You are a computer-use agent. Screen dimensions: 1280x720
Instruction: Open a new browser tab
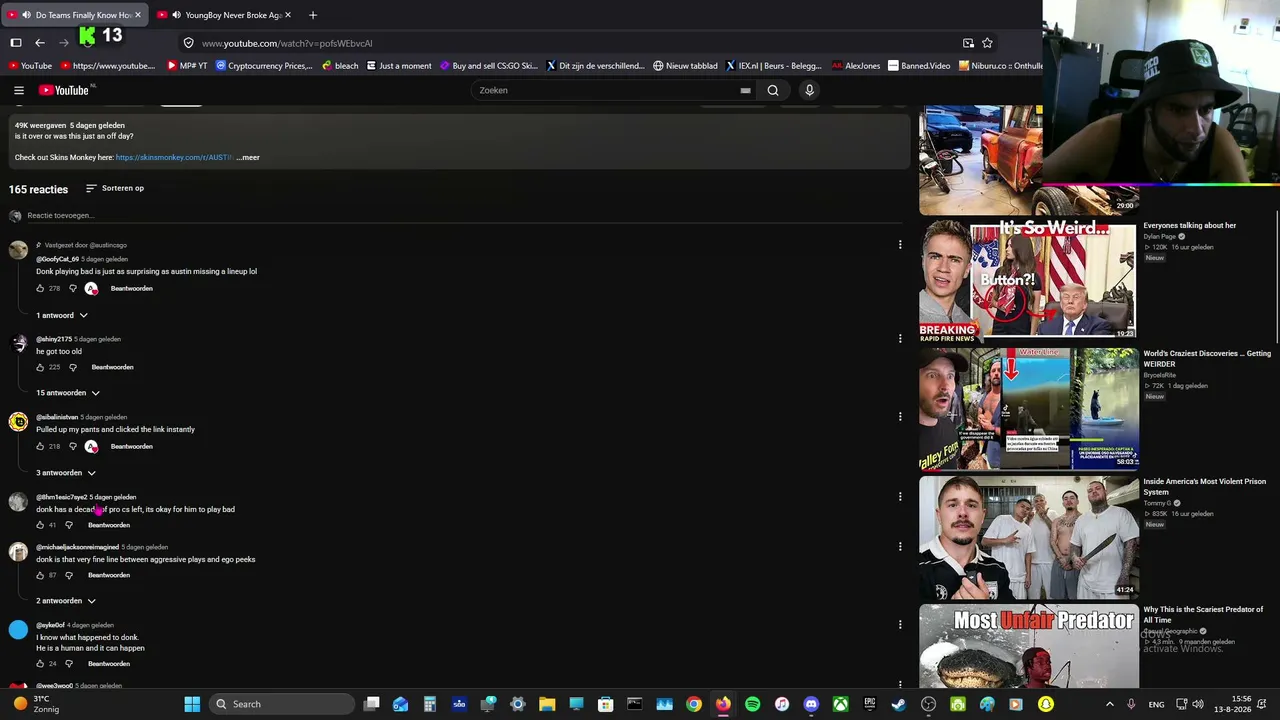[313, 15]
